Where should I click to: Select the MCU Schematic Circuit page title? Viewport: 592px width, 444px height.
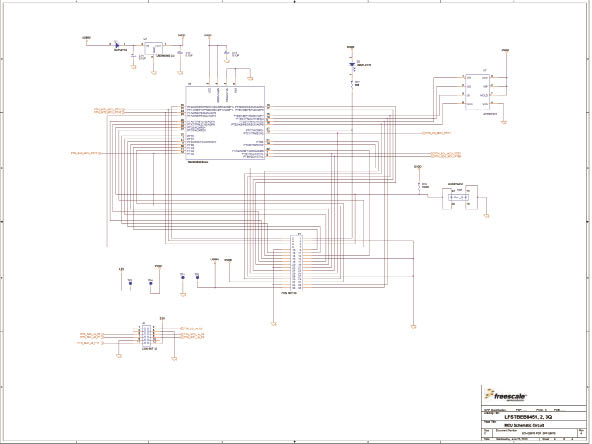coord(523,425)
